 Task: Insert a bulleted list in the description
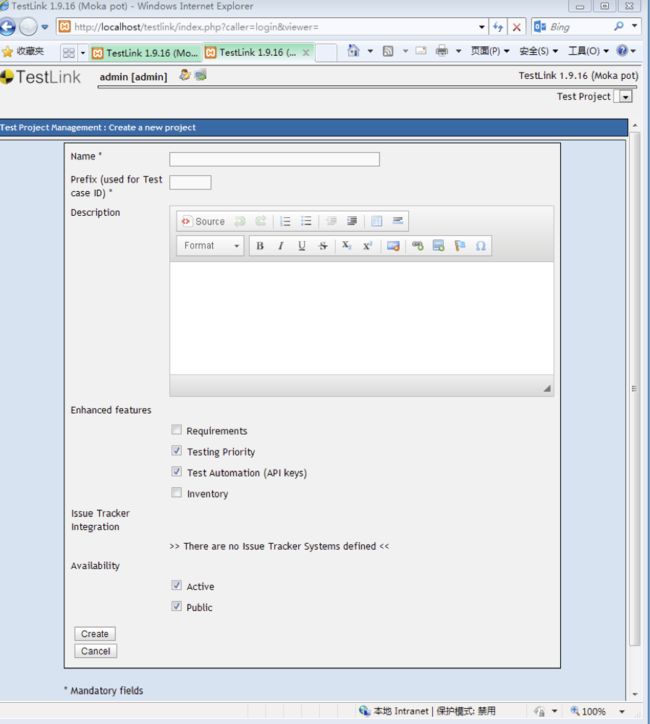[306, 221]
